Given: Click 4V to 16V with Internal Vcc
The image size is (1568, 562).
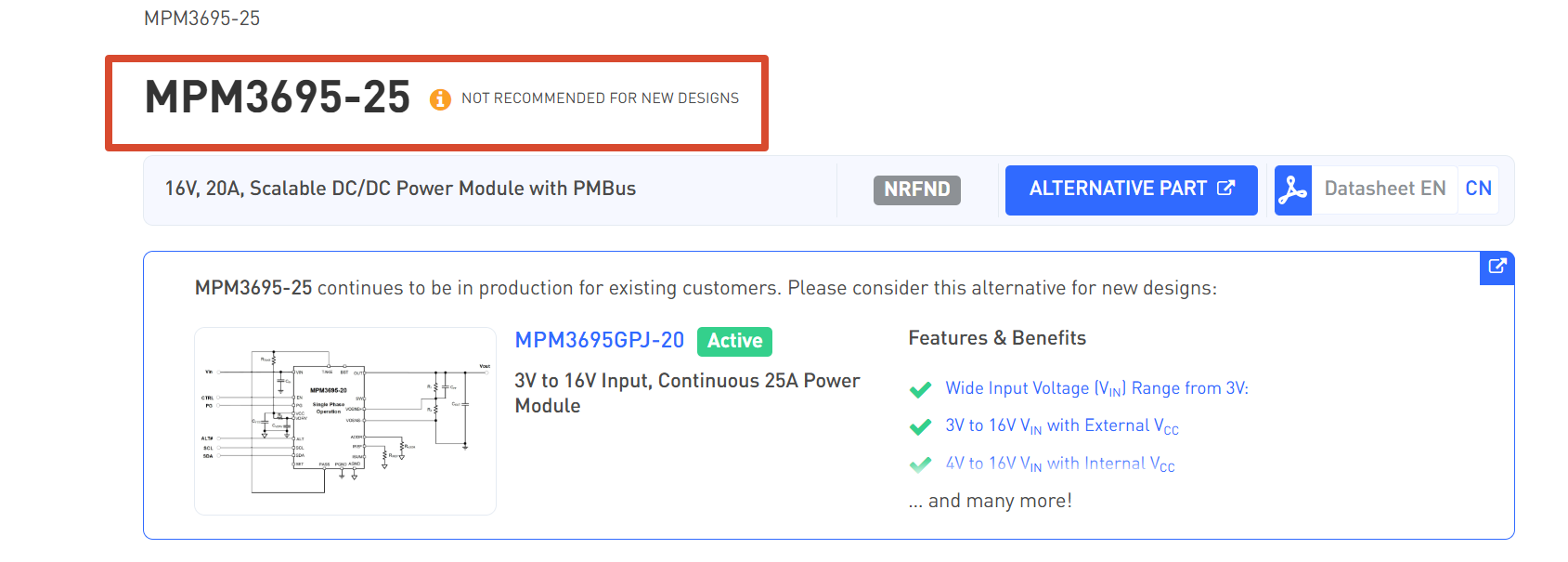Looking at the screenshot, I should [1060, 464].
